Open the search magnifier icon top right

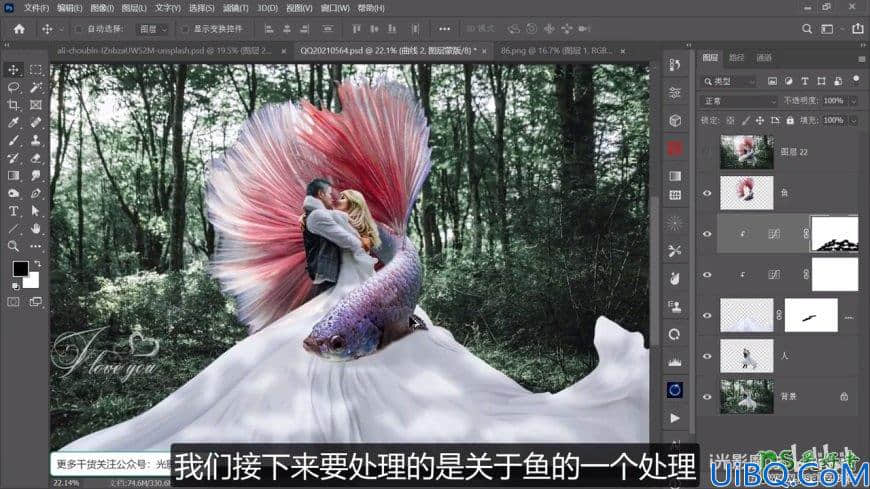[x=807, y=29]
